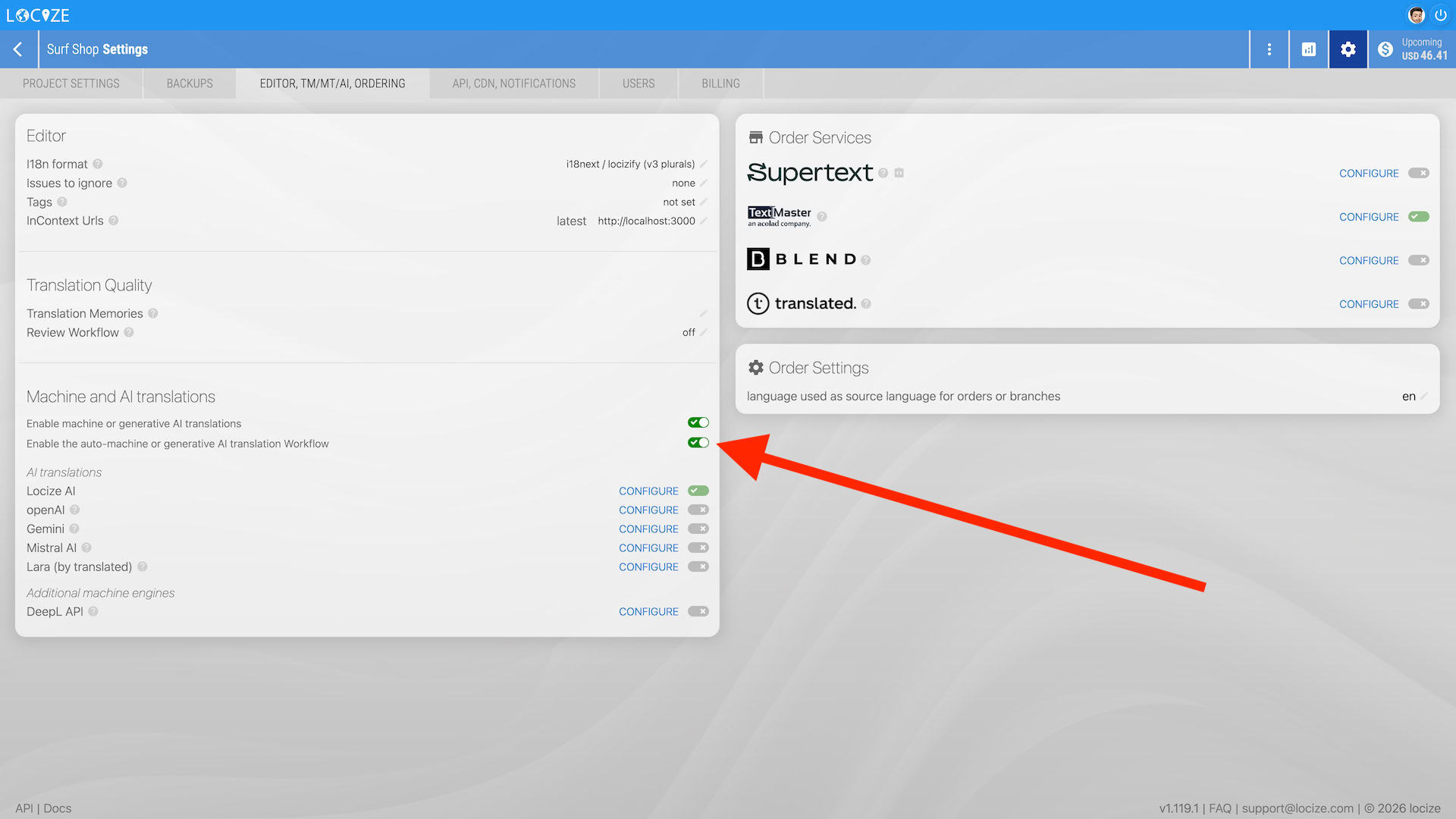Open the three-dot more options menu

(1269, 49)
